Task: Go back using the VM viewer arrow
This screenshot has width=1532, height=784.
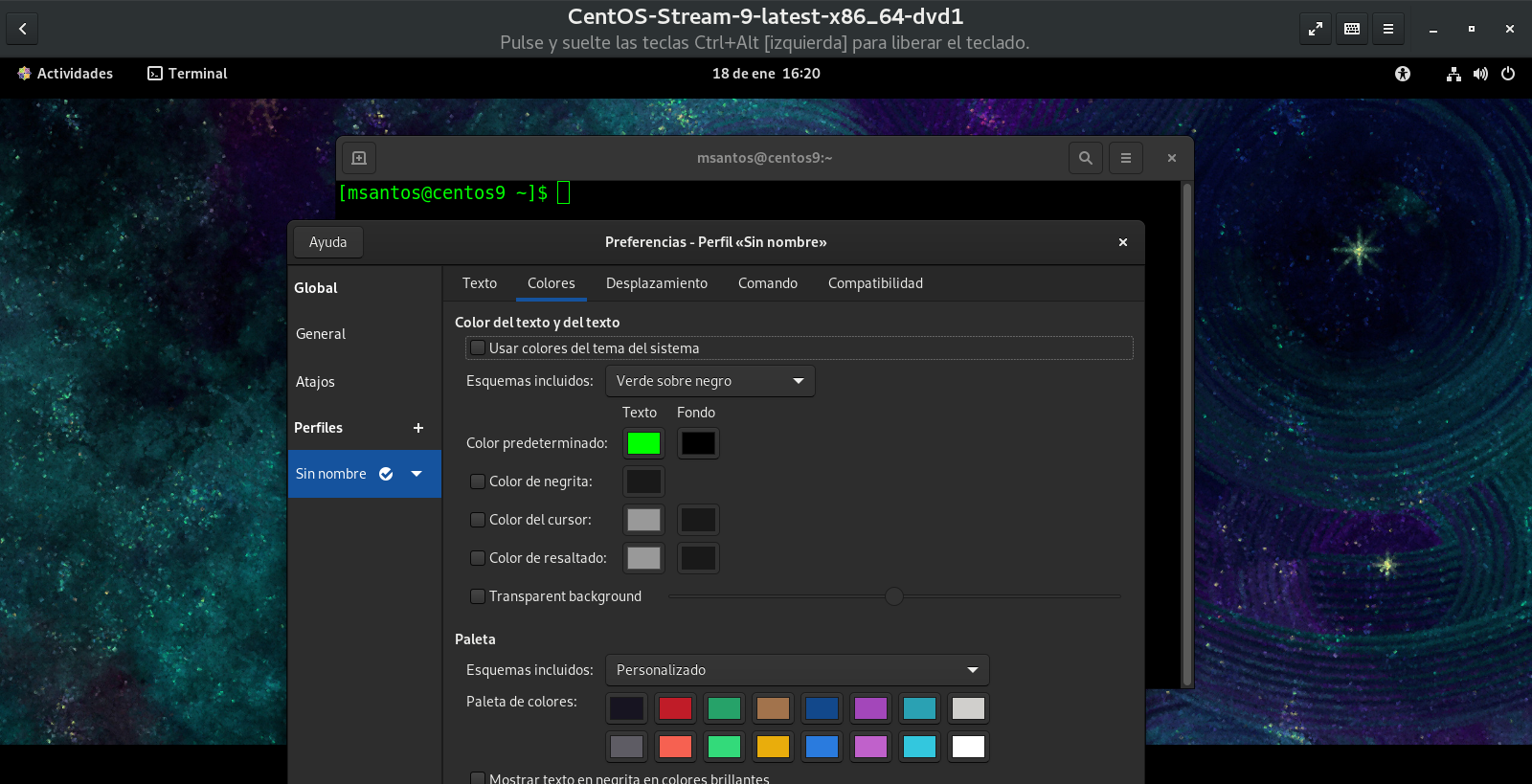Action: click(22, 29)
